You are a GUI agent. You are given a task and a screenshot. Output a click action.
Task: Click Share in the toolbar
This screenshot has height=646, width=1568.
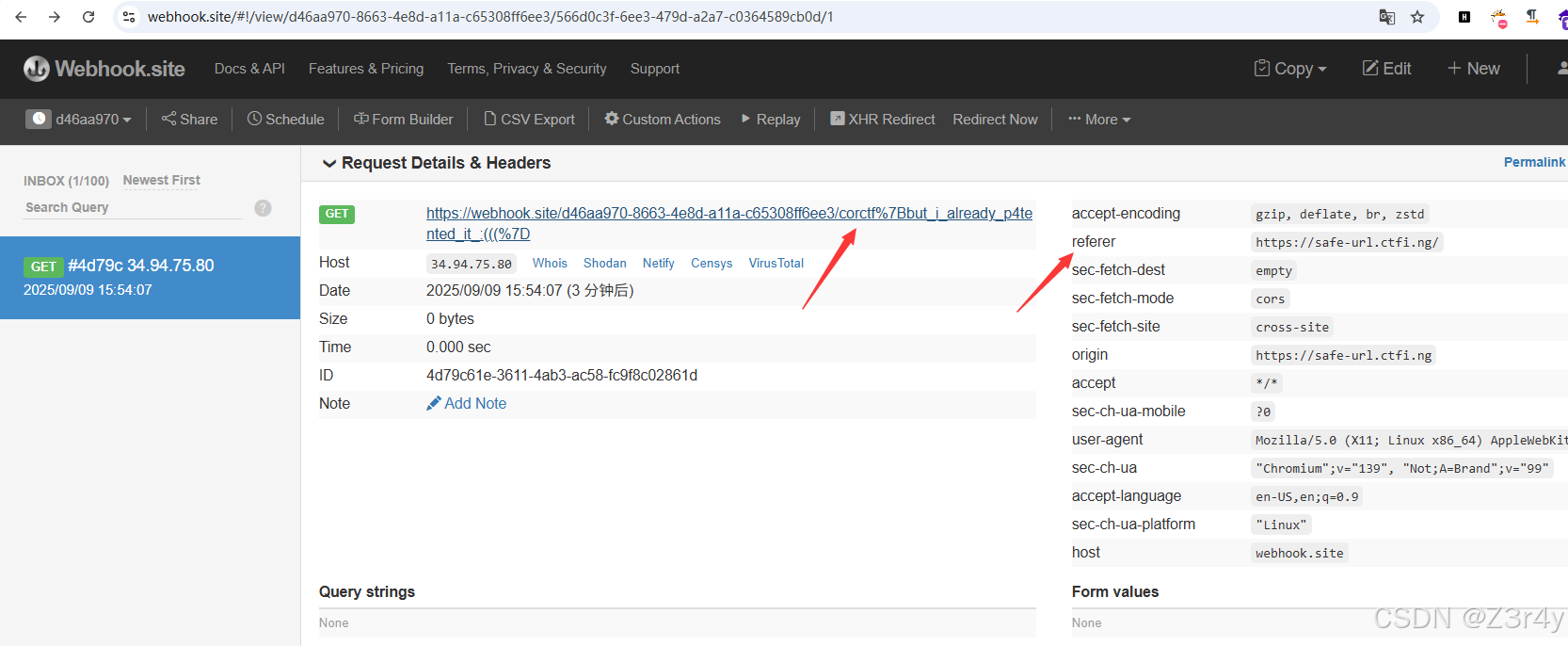tap(189, 120)
